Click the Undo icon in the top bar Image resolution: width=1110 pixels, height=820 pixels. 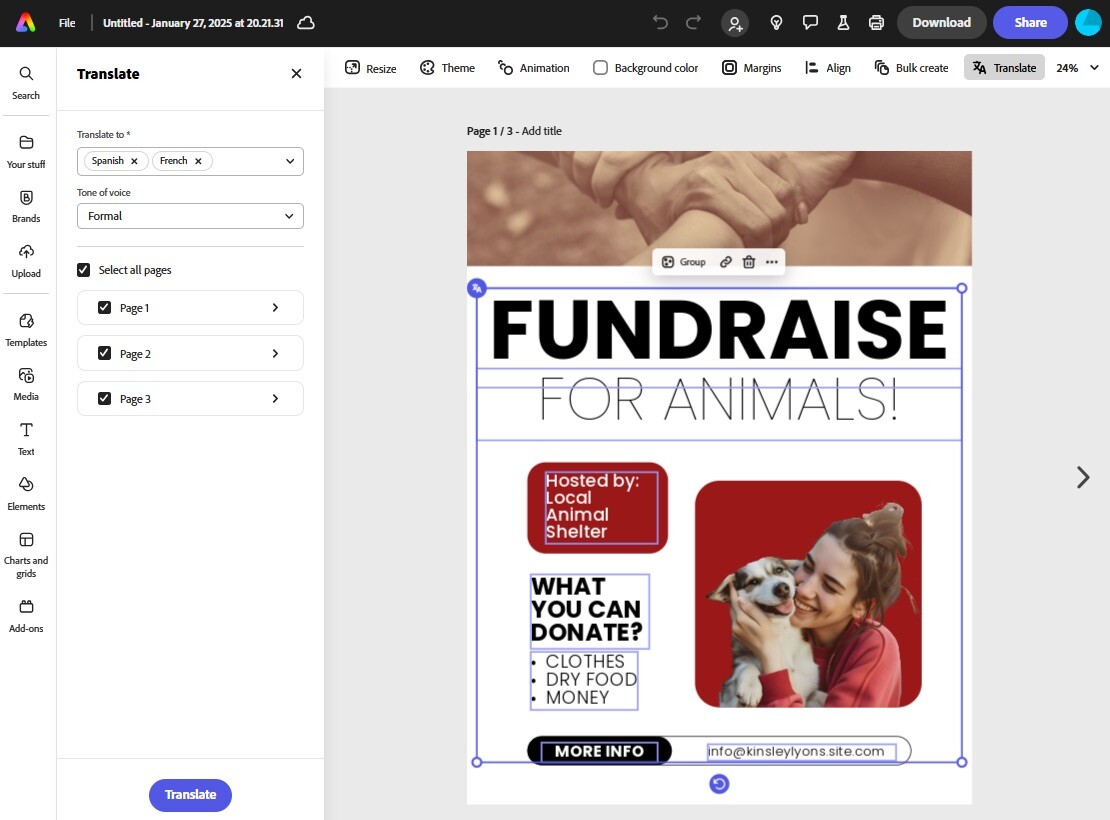[x=659, y=22]
